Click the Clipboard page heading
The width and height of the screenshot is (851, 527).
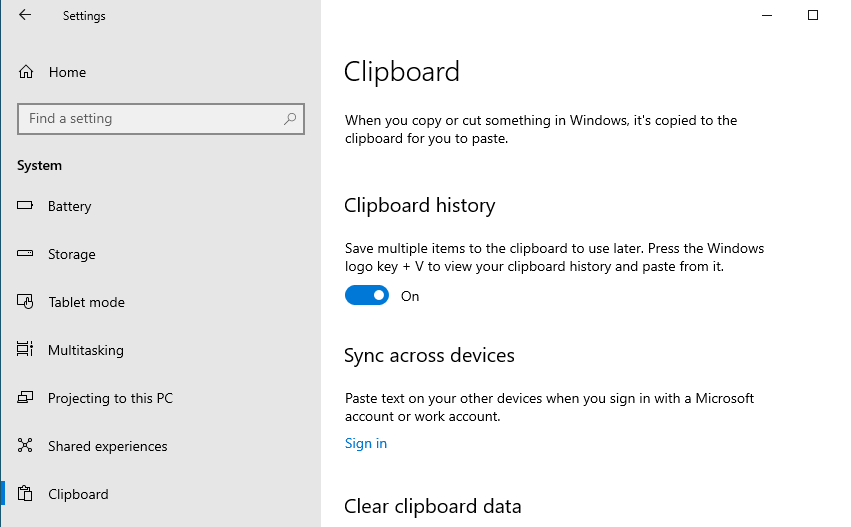(402, 72)
